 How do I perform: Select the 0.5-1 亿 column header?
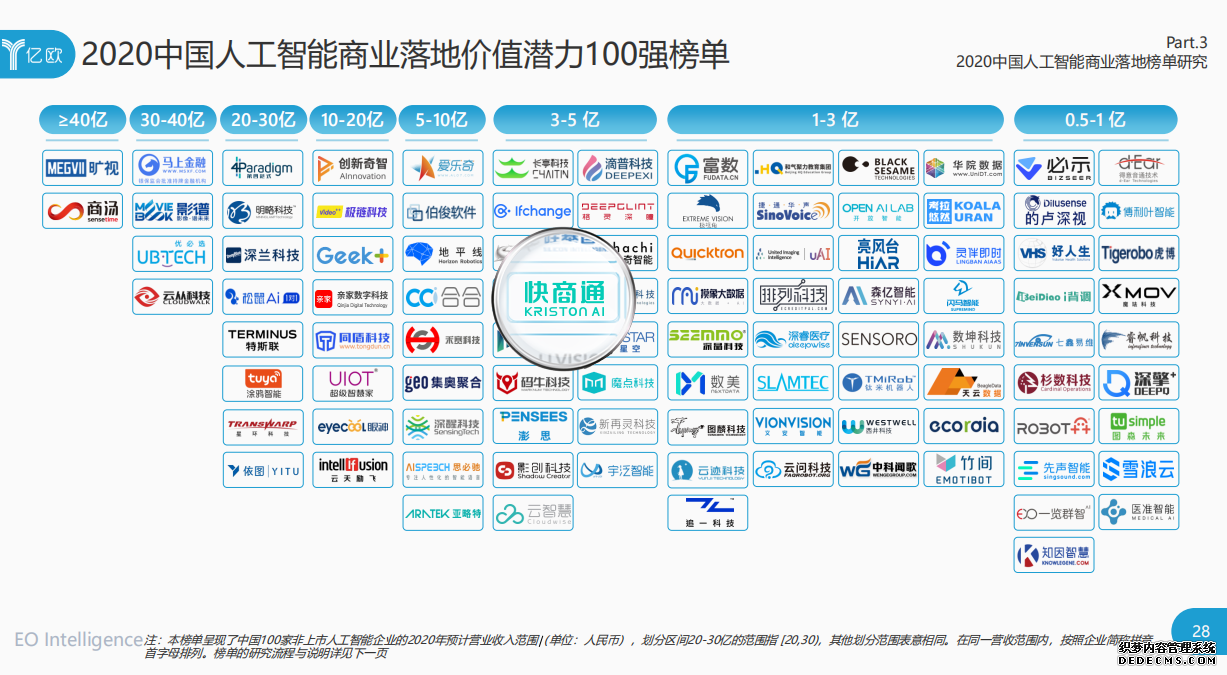(1096, 120)
